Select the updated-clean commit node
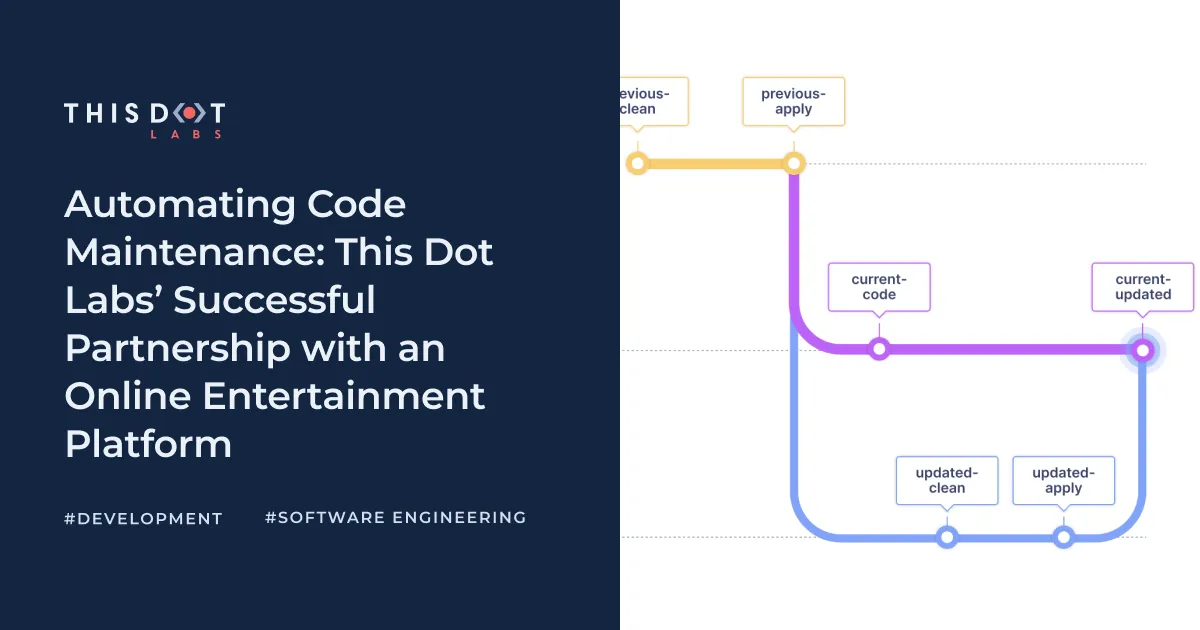The height and width of the screenshot is (630, 1200). click(946, 537)
